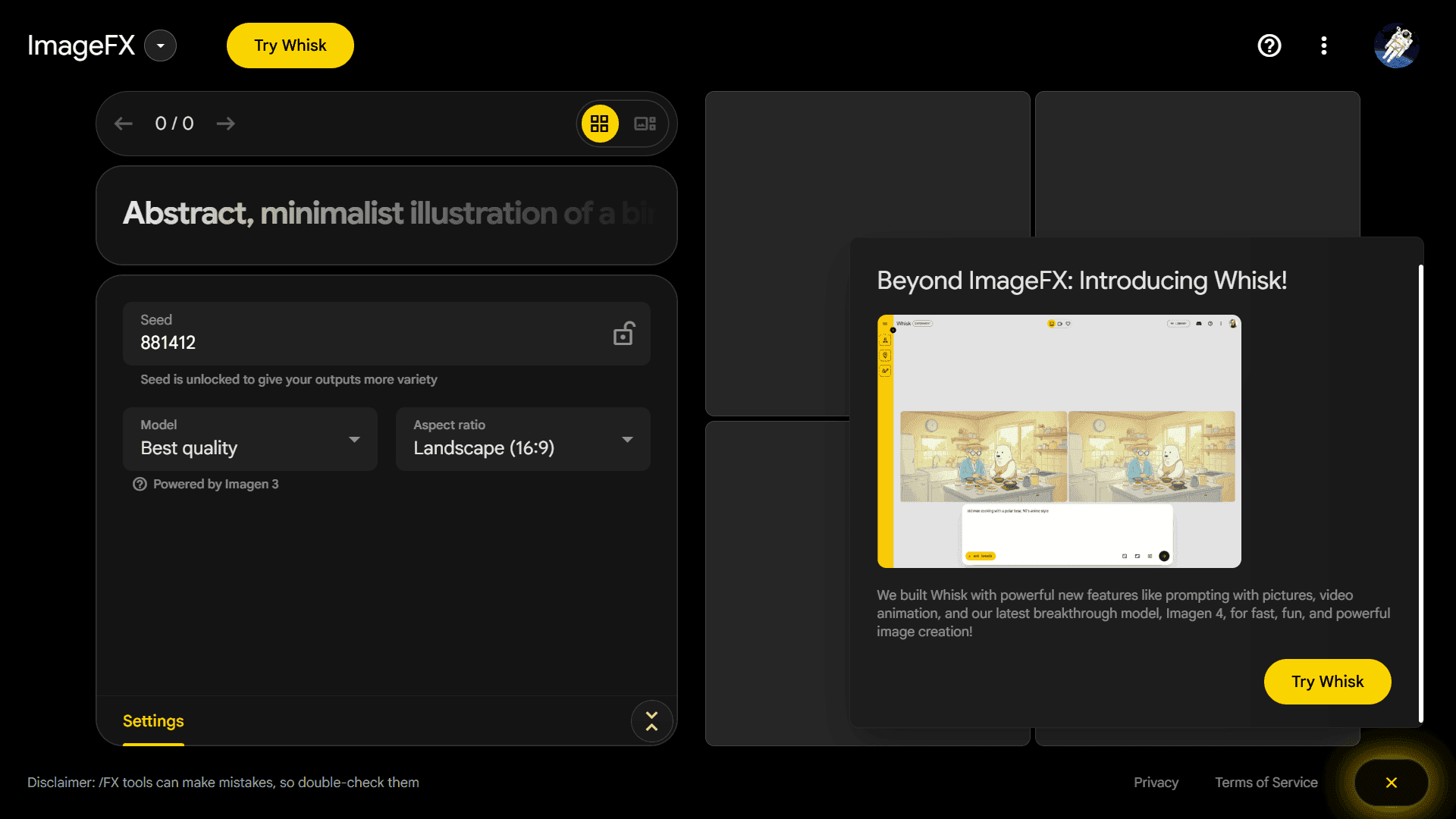Open the help question mark icon
Screen dimensions: 1456x819
(1269, 45)
